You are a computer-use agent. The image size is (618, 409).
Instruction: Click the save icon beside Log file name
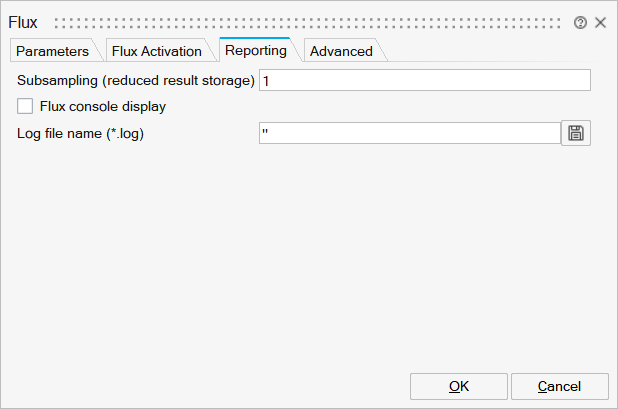coord(576,133)
